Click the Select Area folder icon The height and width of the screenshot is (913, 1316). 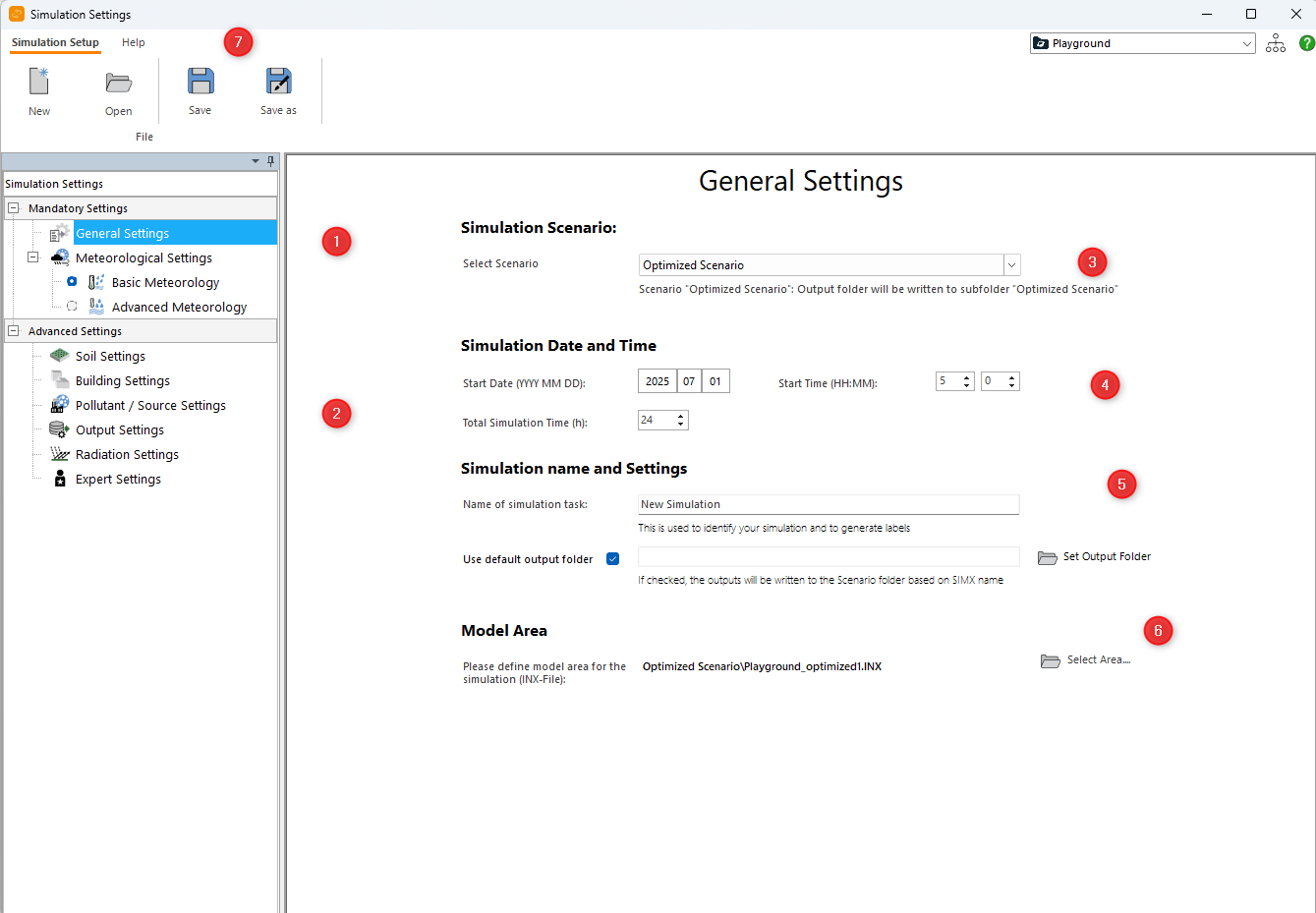coord(1051,660)
